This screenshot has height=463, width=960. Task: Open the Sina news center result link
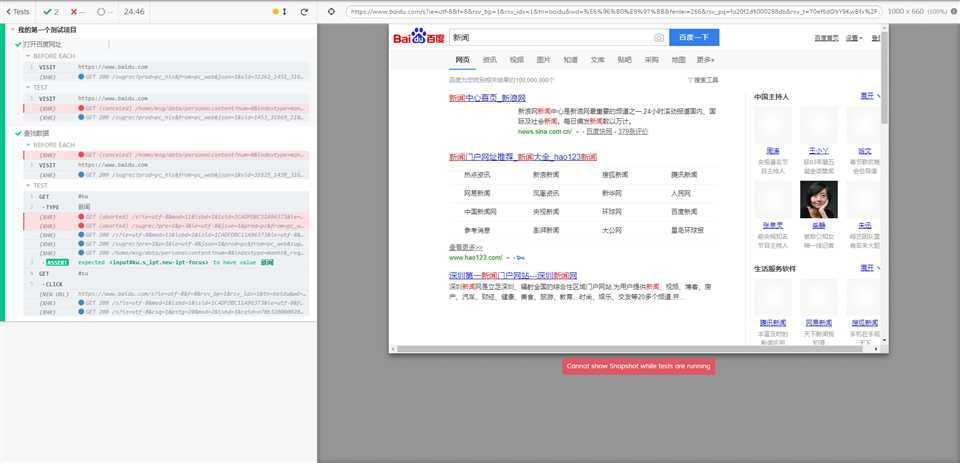tap(487, 98)
